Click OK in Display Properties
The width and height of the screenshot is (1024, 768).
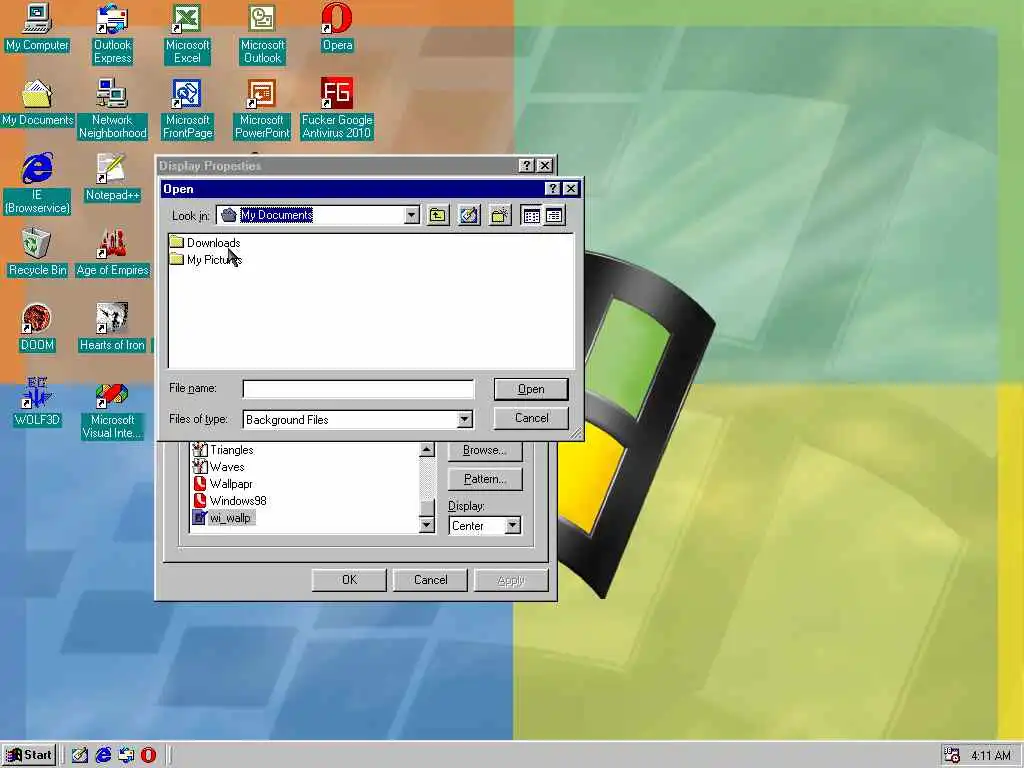click(349, 580)
